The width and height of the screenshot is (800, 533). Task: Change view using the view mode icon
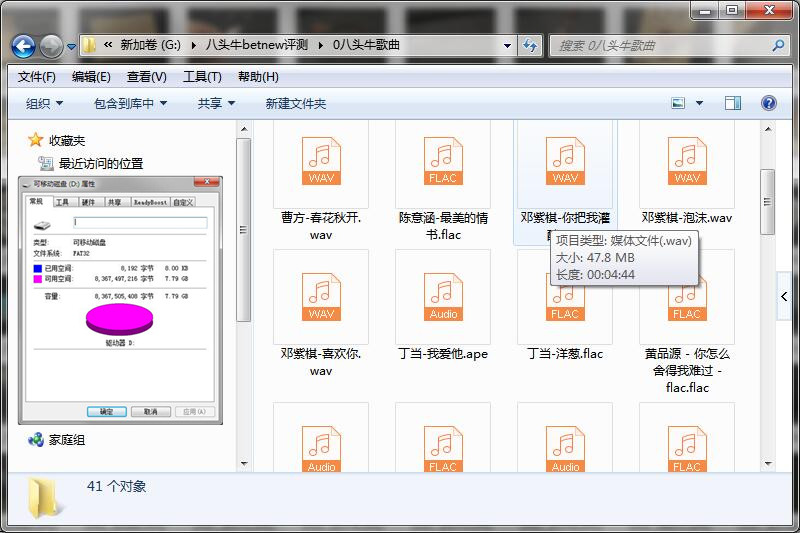click(678, 104)
